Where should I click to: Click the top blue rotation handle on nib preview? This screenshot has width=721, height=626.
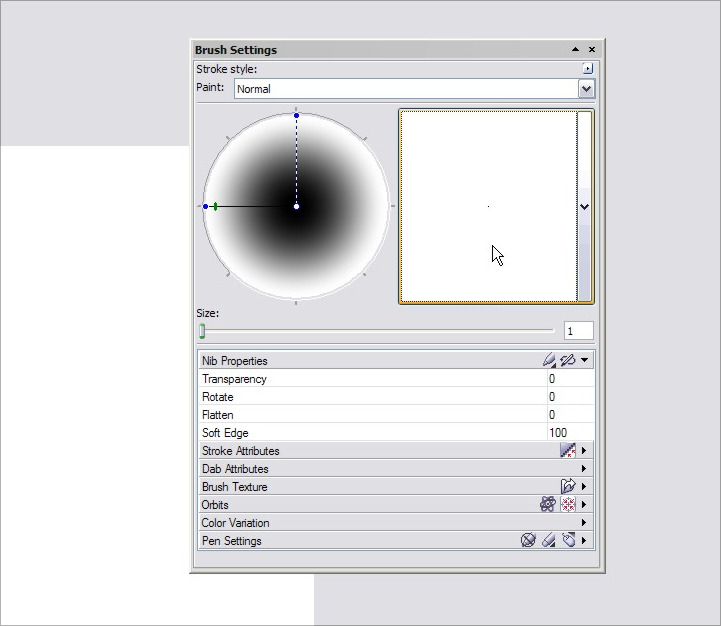(x=297, y=115)
